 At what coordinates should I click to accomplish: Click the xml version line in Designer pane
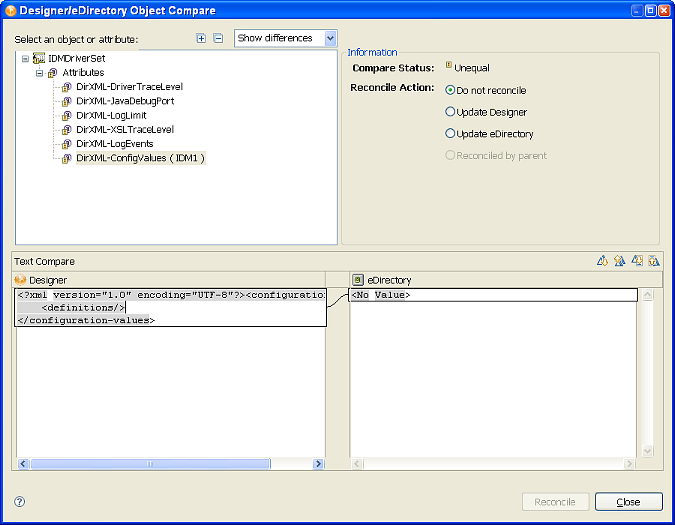point(171,295)
